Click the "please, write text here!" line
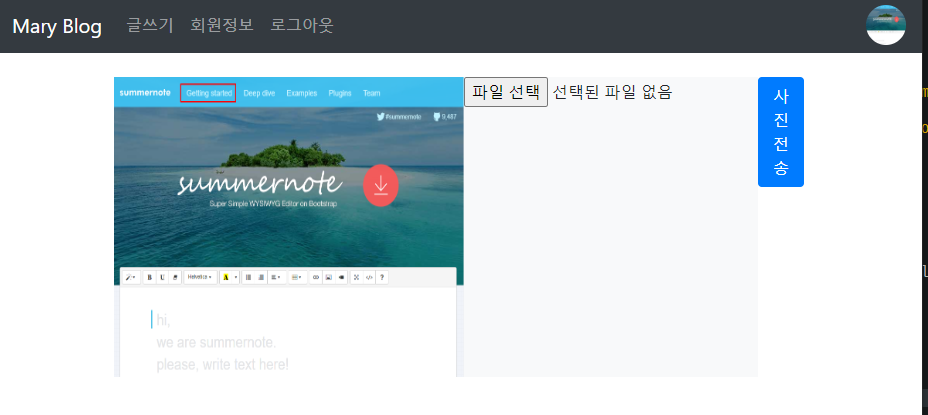The height and width of the screenshot is (415, 928). coord(223,365)
